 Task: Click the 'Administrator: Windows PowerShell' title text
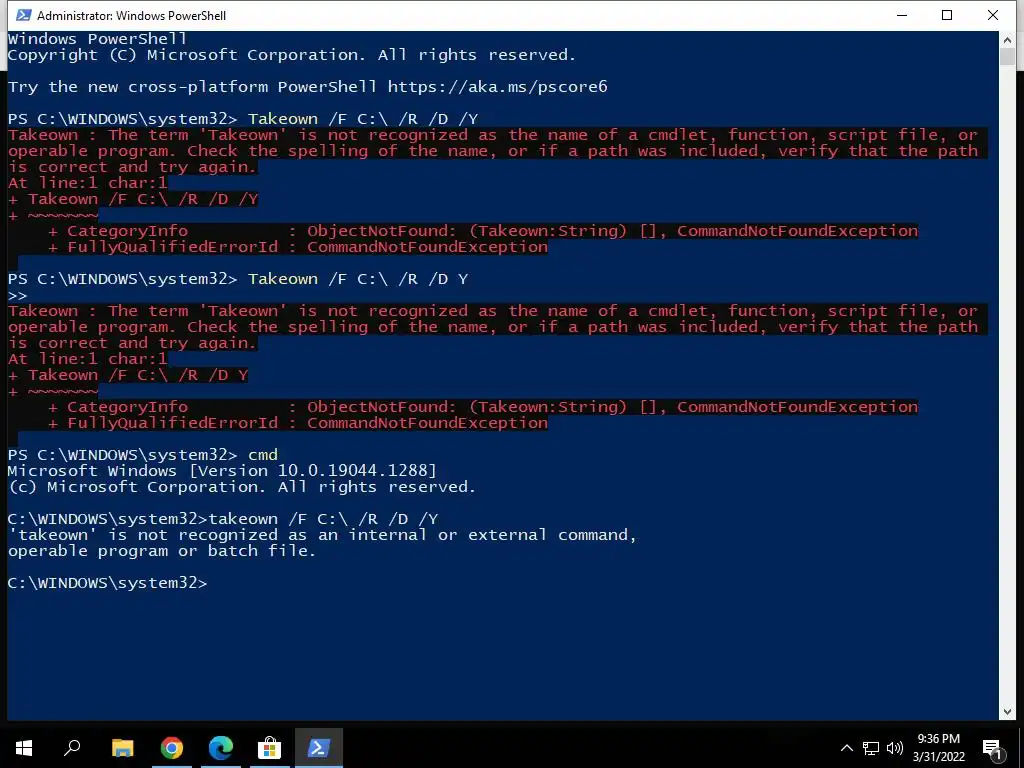pos(131,15)
